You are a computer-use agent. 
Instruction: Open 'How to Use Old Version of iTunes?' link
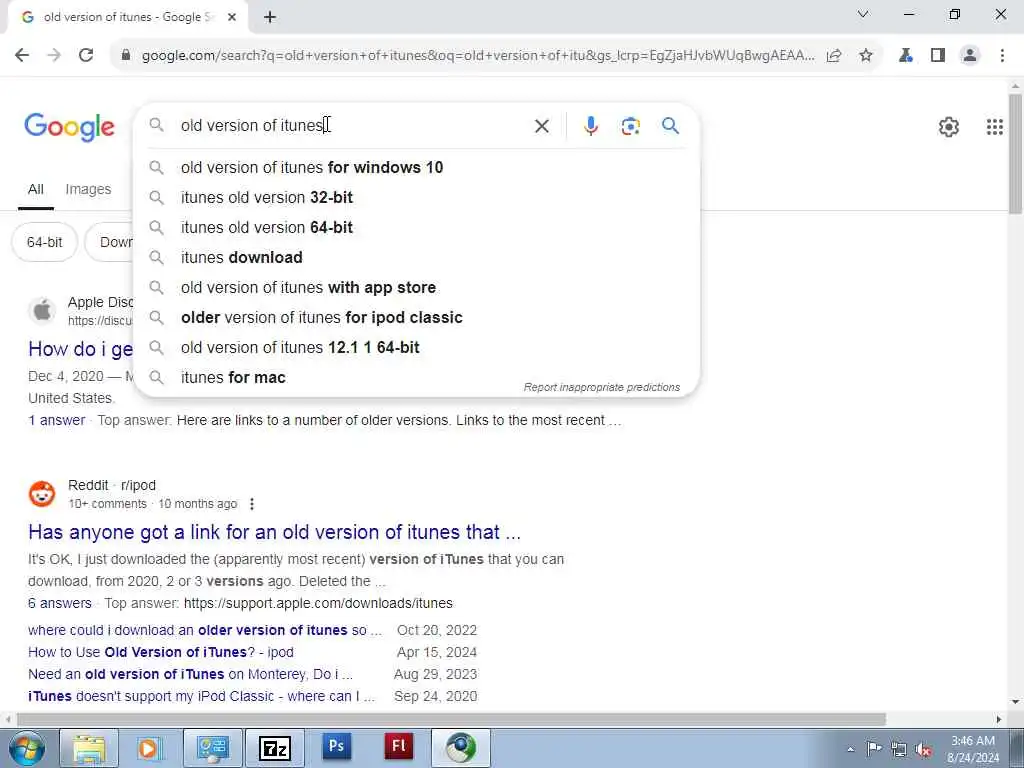[x=161, y=652]
